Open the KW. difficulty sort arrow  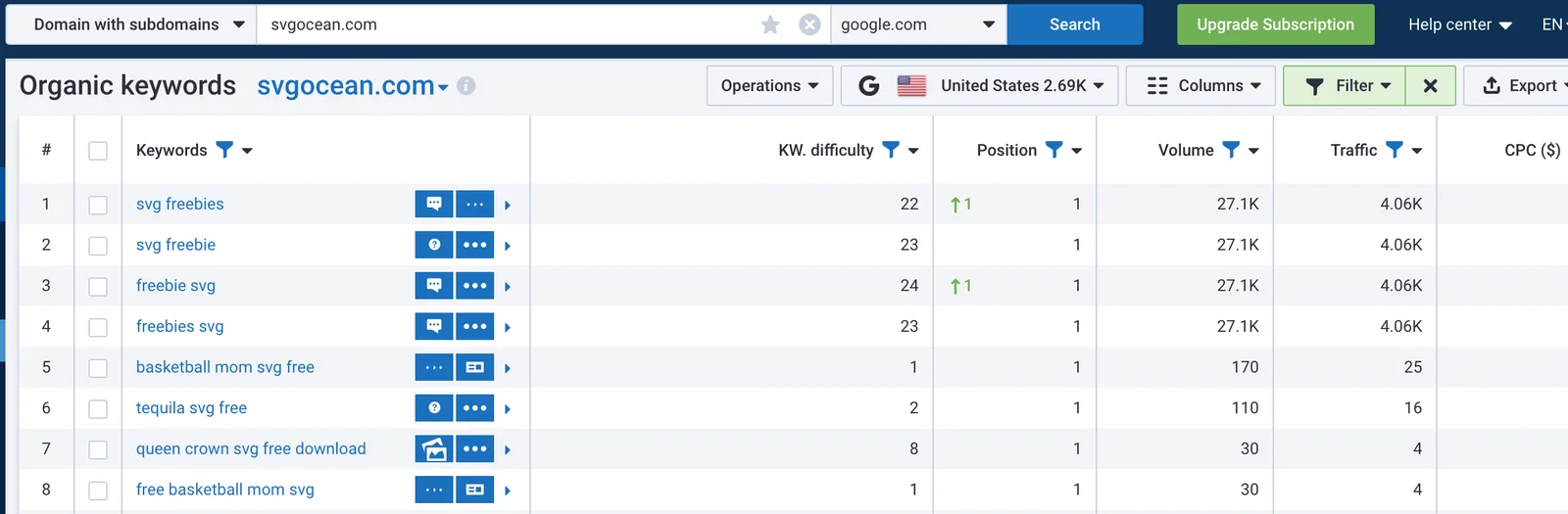tap(913, 151)
